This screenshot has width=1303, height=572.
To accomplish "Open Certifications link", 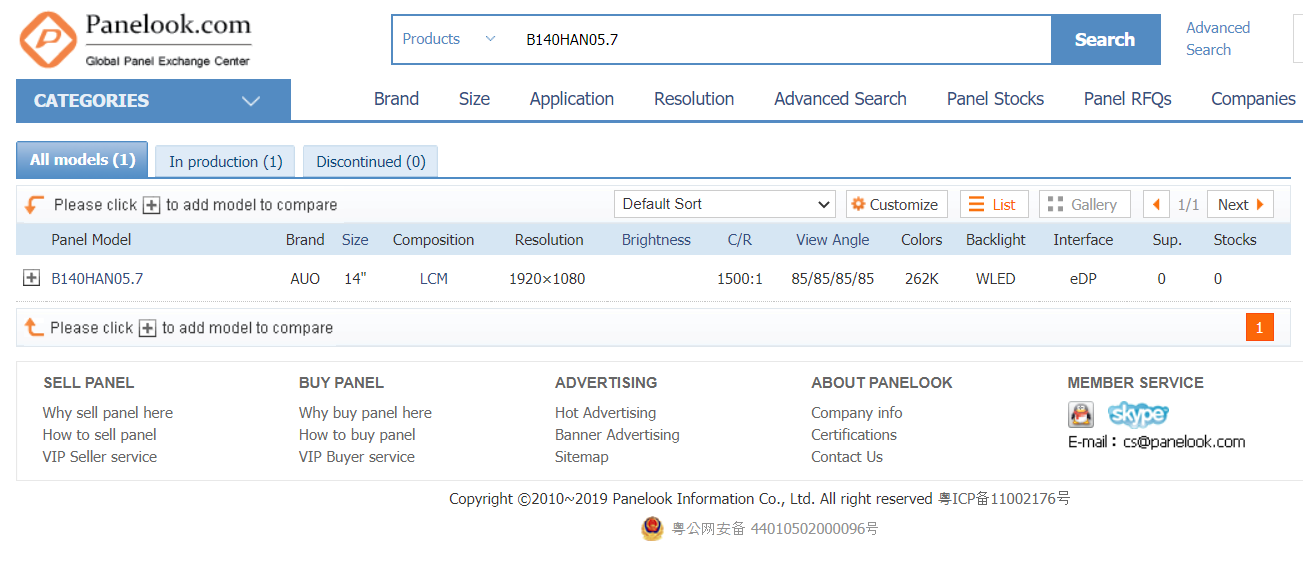I will pos(854,435).
